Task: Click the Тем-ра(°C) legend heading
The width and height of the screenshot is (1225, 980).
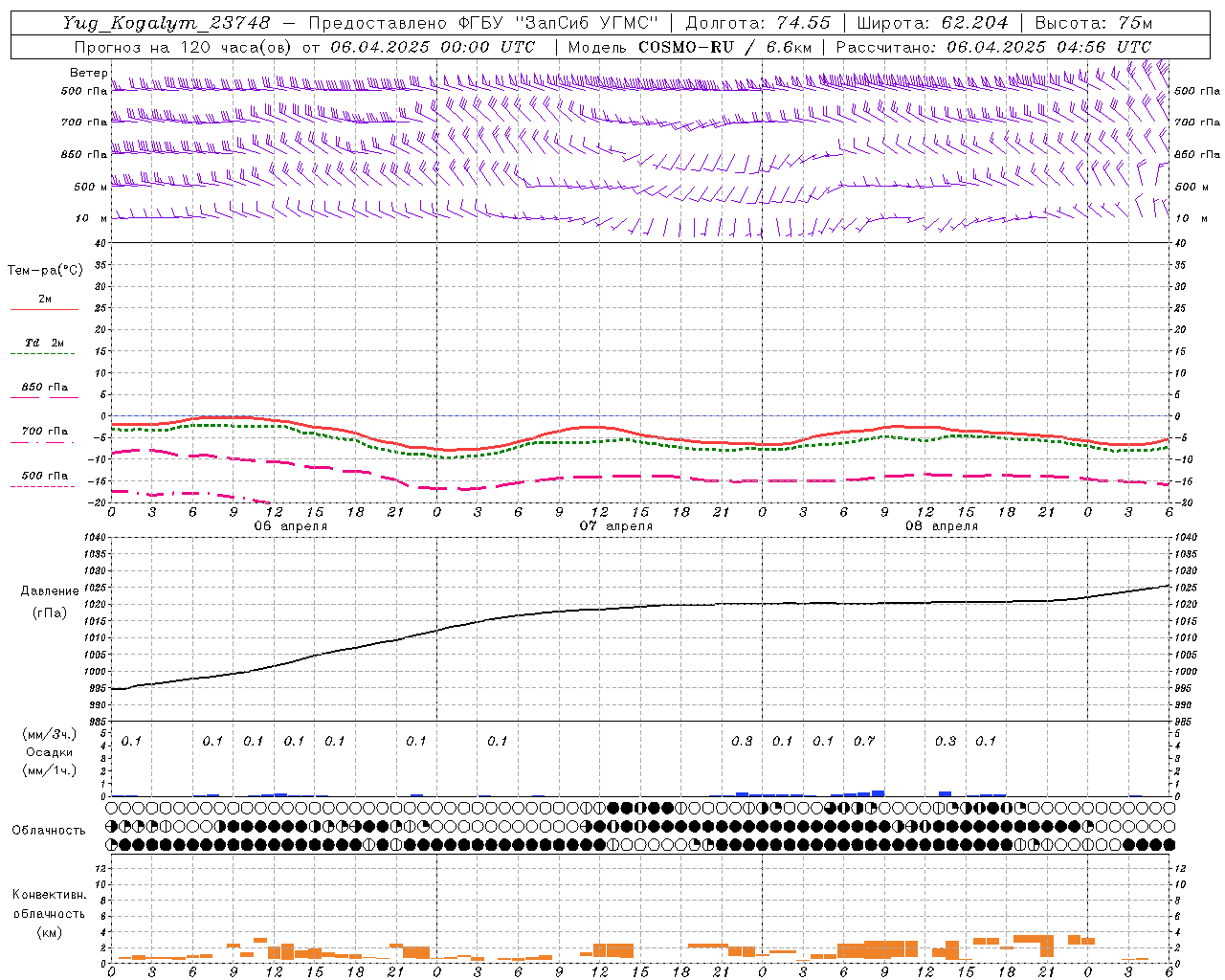Action: pyautogui.click(x=45, y=271)
